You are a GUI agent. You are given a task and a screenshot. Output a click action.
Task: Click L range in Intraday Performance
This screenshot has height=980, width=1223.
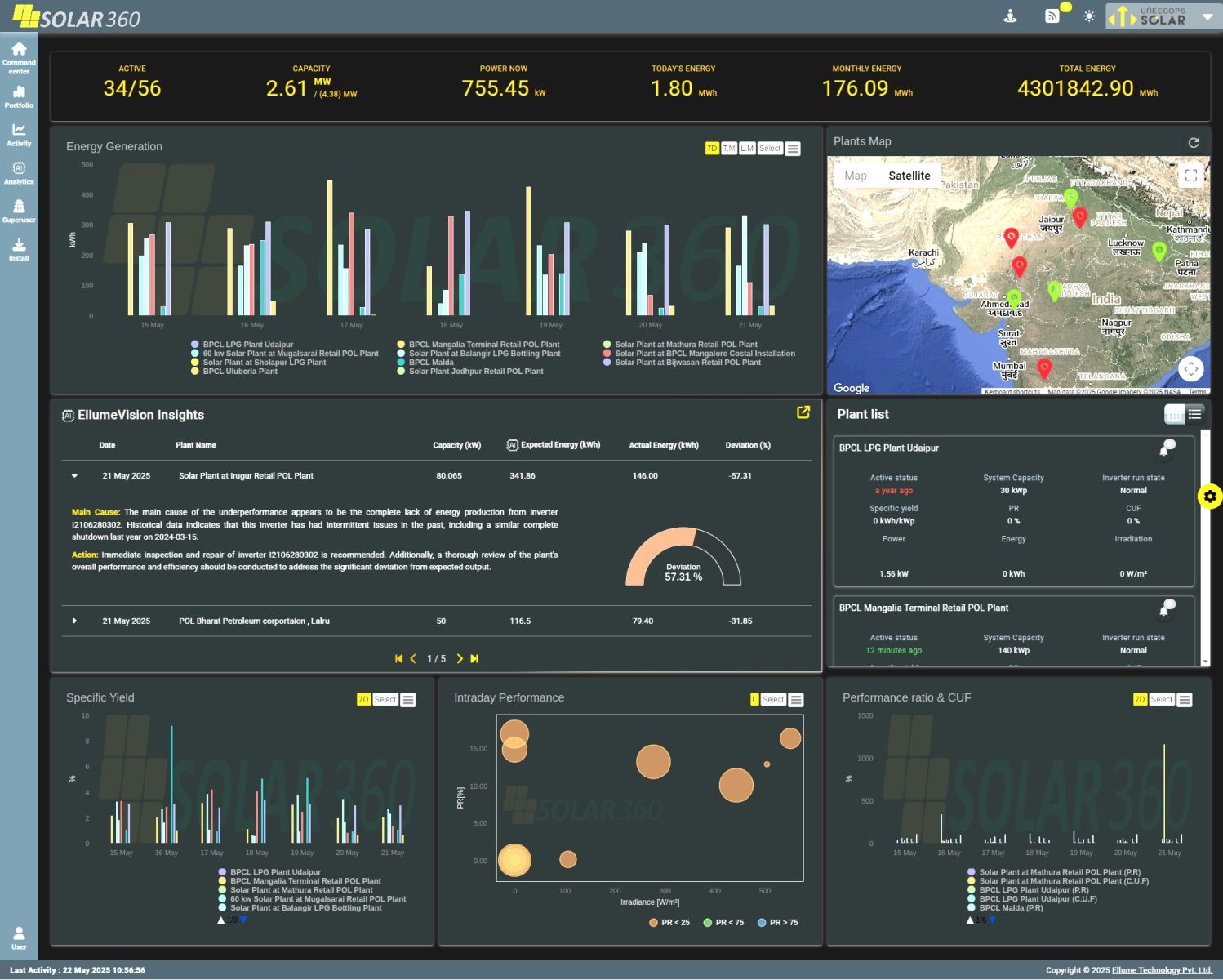tap(754, 700)
